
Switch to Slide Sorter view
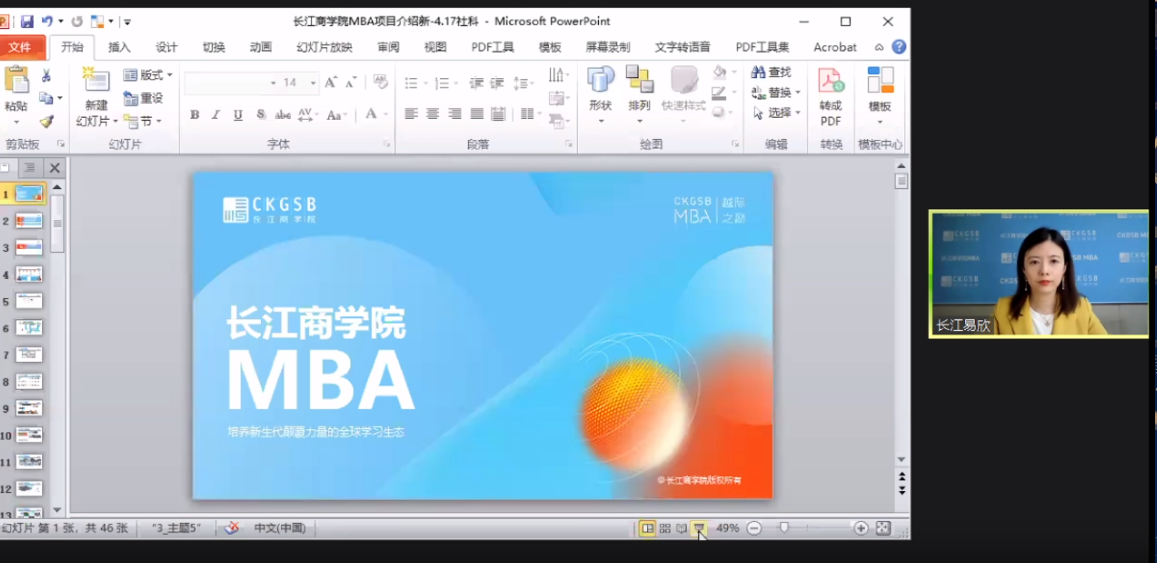tap(665, 528)
